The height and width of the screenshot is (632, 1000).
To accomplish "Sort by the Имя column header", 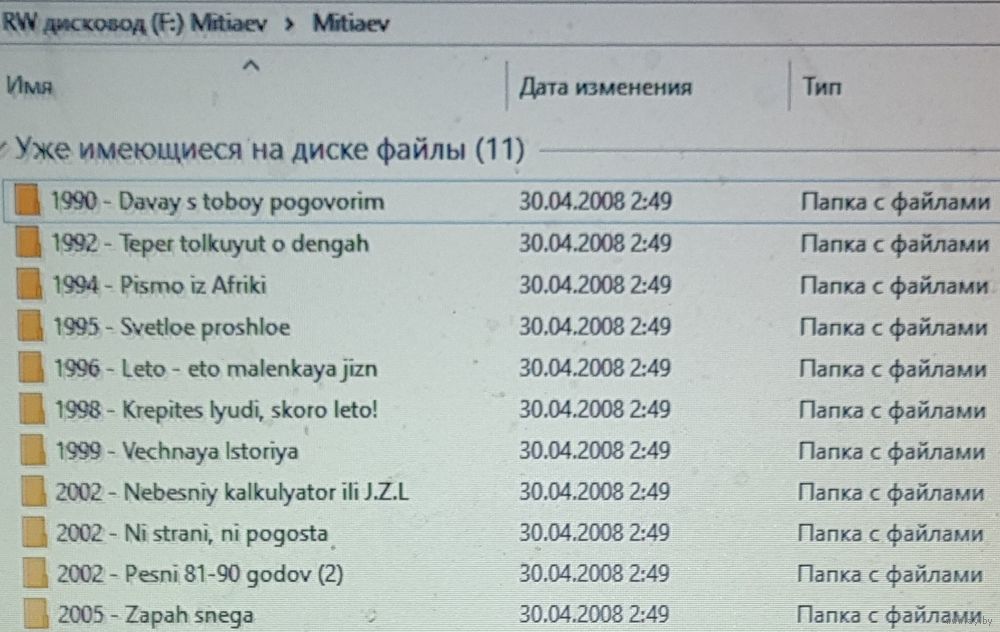I will (x=29, y=85).
